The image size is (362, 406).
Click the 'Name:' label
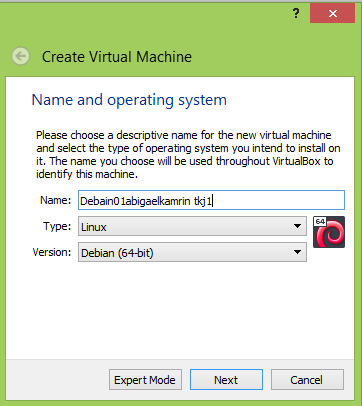pyautogui.click(x=56, y=200)
